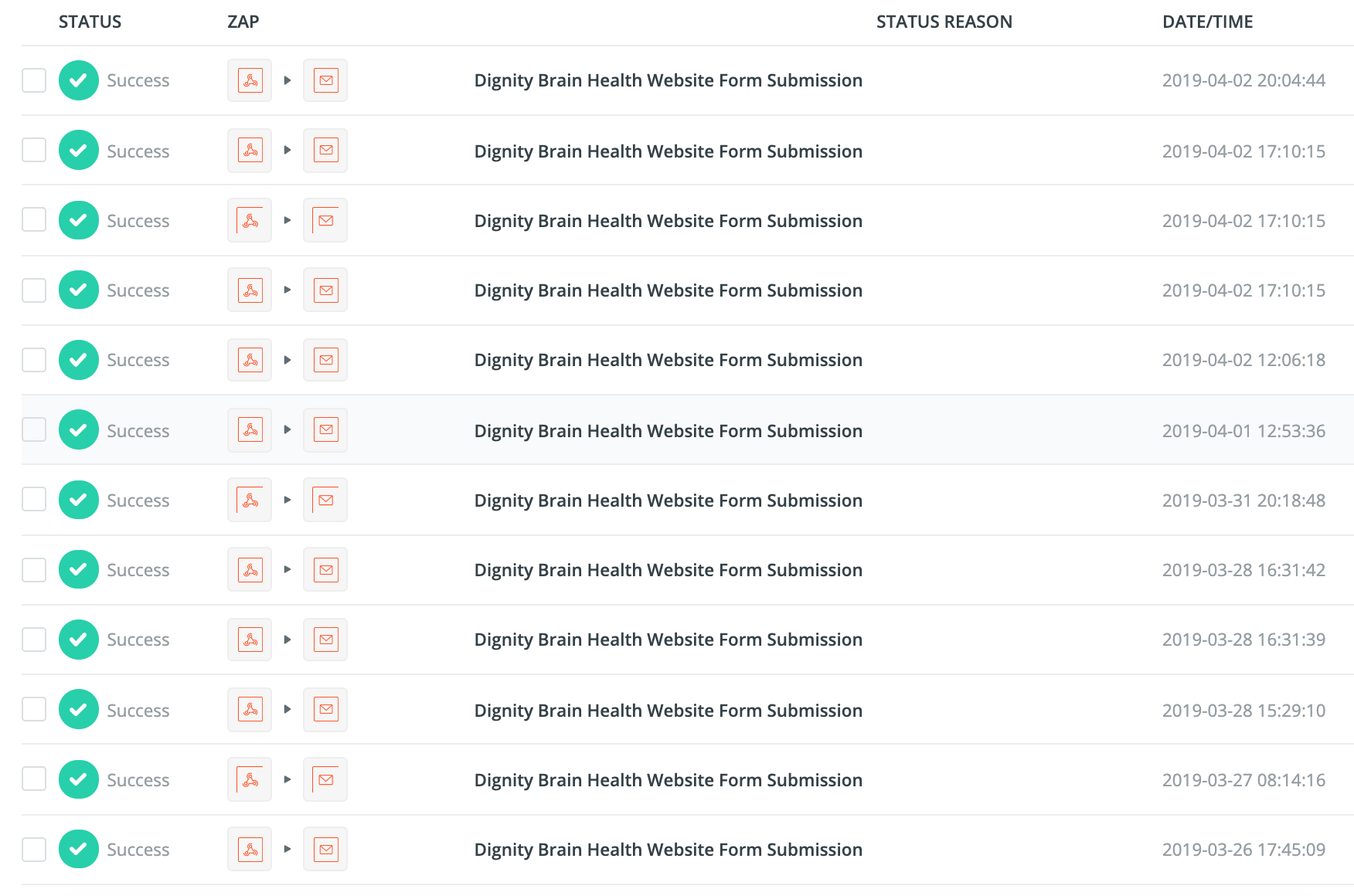Click timestamp 2019-03-26 17:45:09
This screenshot has width=1354, height=896.
pos(1243,850)
